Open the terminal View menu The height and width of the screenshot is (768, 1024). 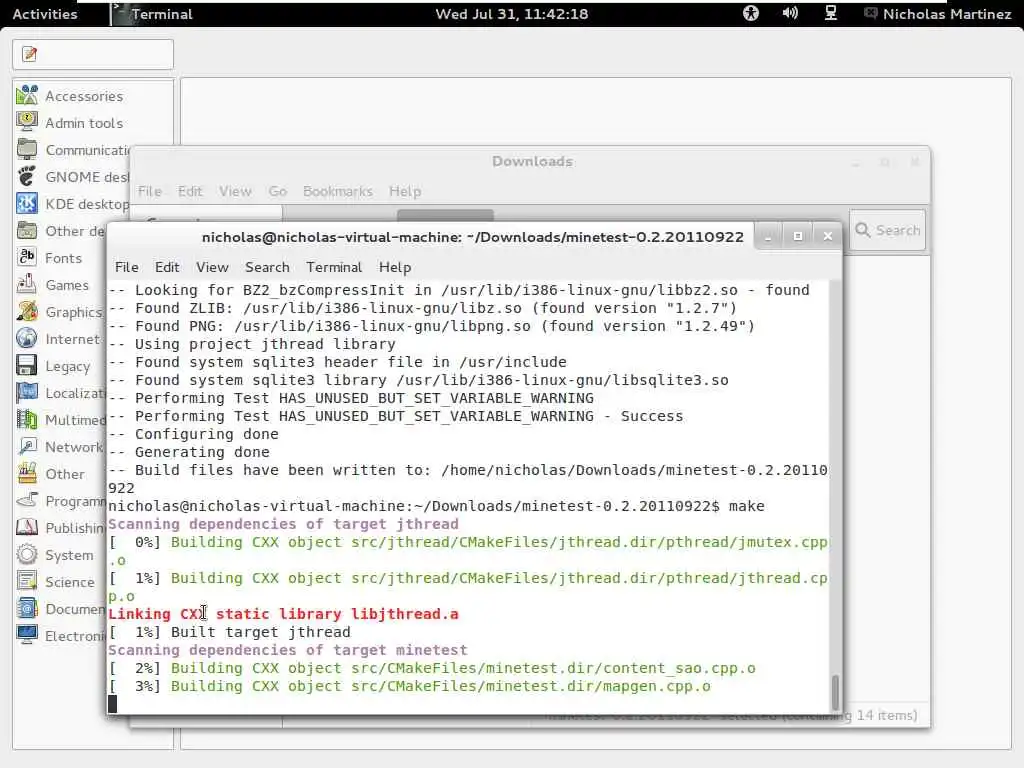(x=212, y=267)
